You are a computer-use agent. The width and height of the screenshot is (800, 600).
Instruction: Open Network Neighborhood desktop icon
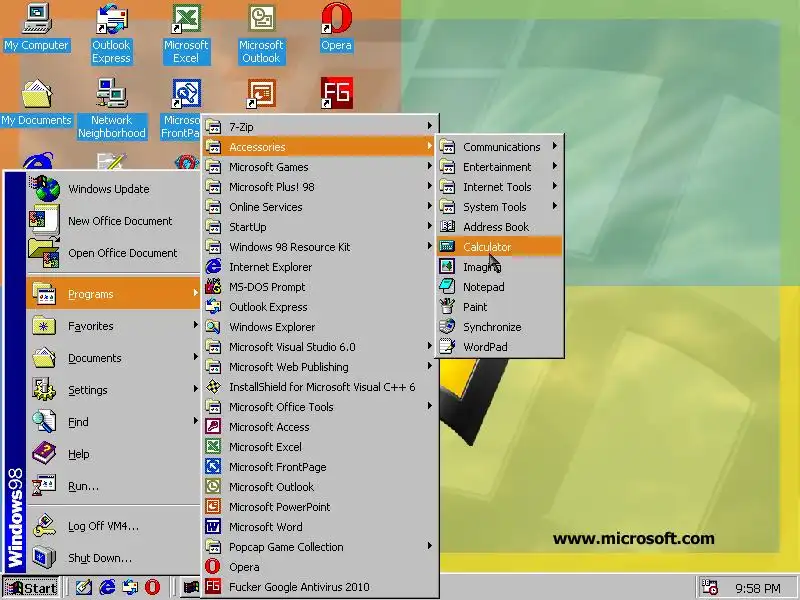tap(111, 109)
